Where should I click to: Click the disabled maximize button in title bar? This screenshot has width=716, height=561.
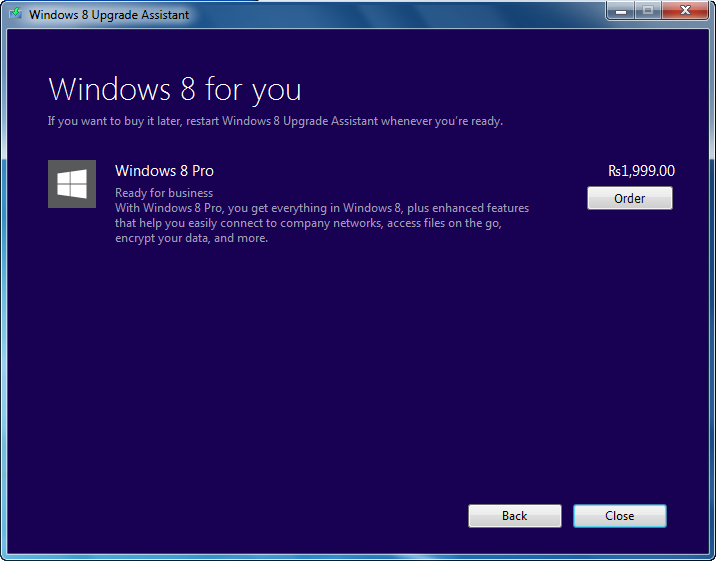click(648, 10)
